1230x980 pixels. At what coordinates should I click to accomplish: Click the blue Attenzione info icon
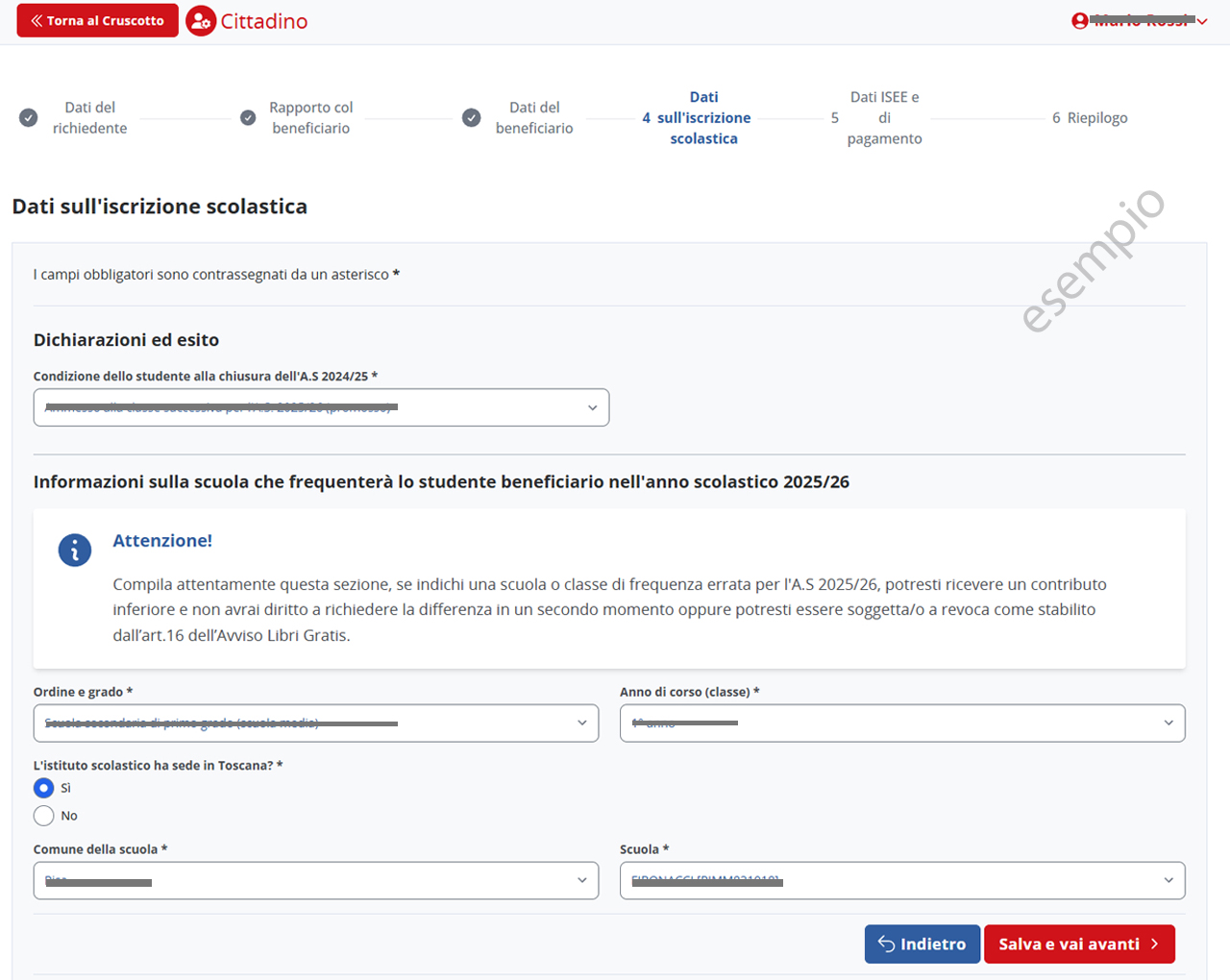pyautogui.click(x=75, y=551)
